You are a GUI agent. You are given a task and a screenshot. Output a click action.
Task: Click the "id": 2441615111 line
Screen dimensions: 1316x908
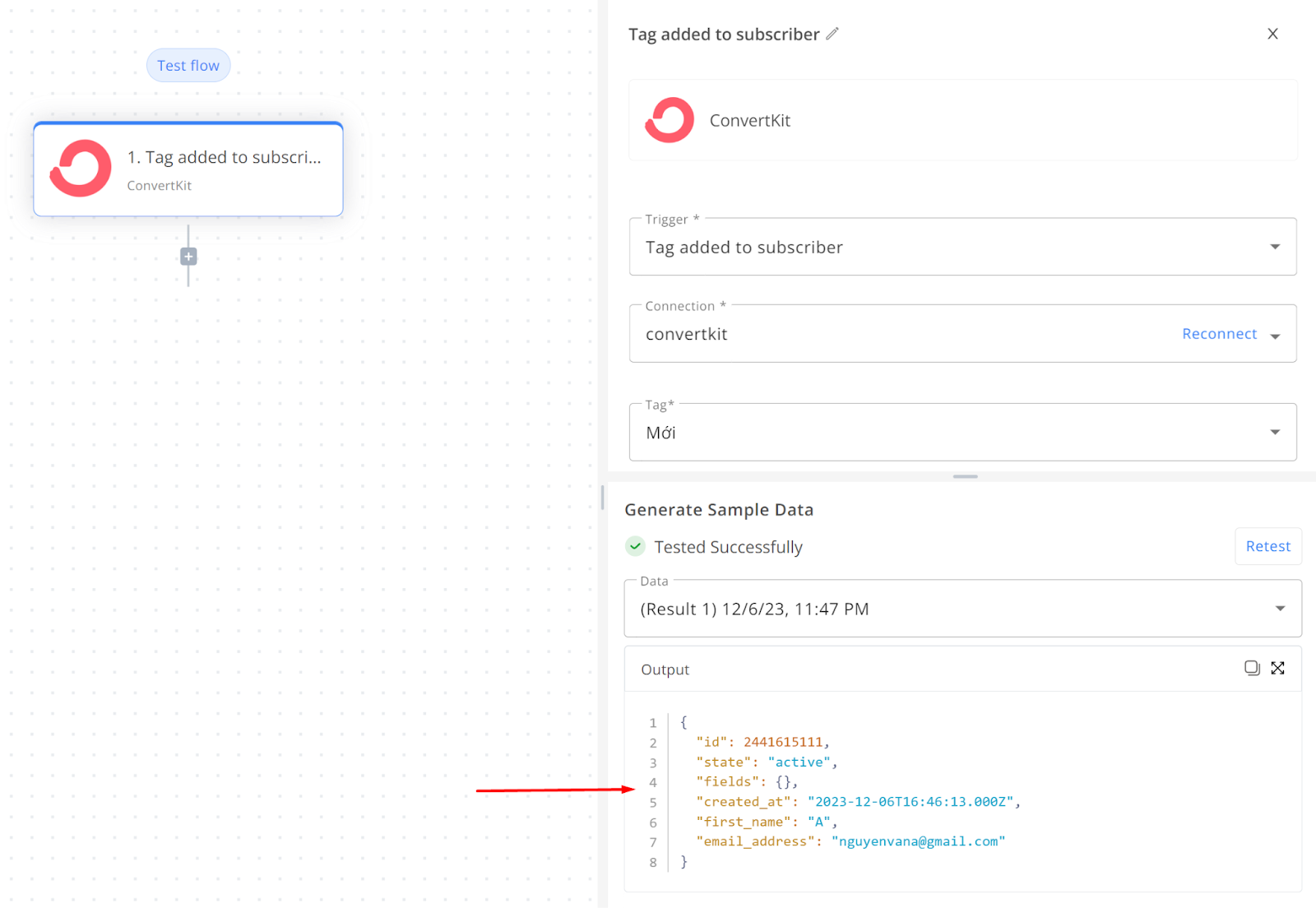(762, 742)
